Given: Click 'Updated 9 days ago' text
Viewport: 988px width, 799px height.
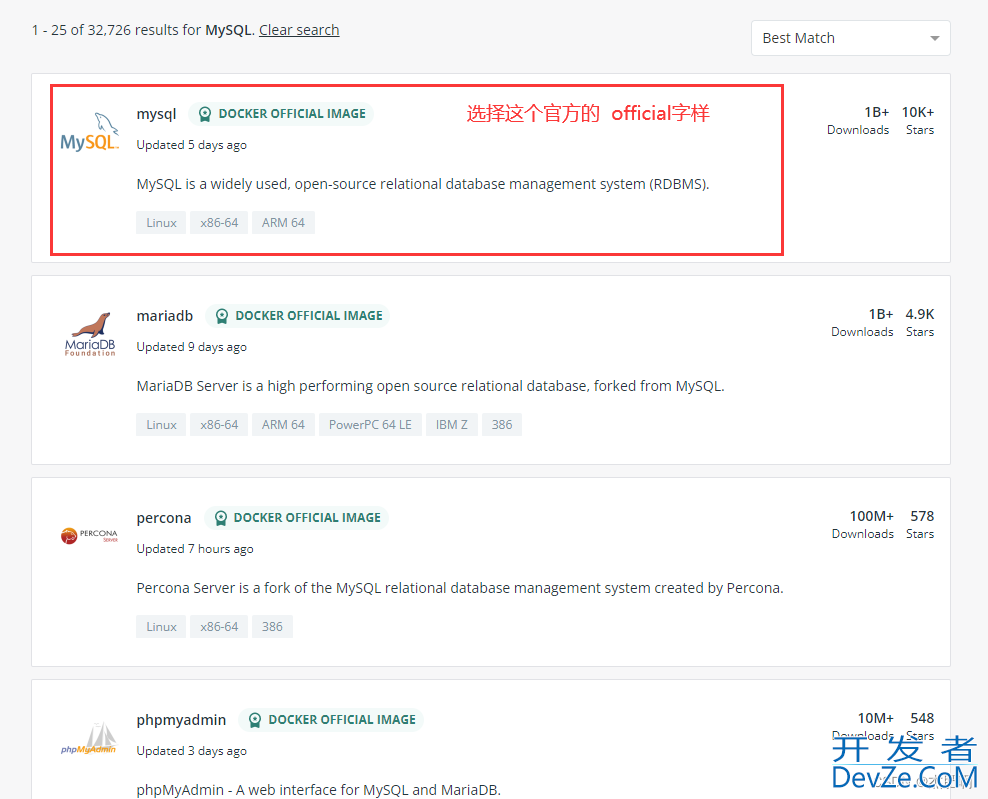Looking at the screenshot, I should point(192,347).
